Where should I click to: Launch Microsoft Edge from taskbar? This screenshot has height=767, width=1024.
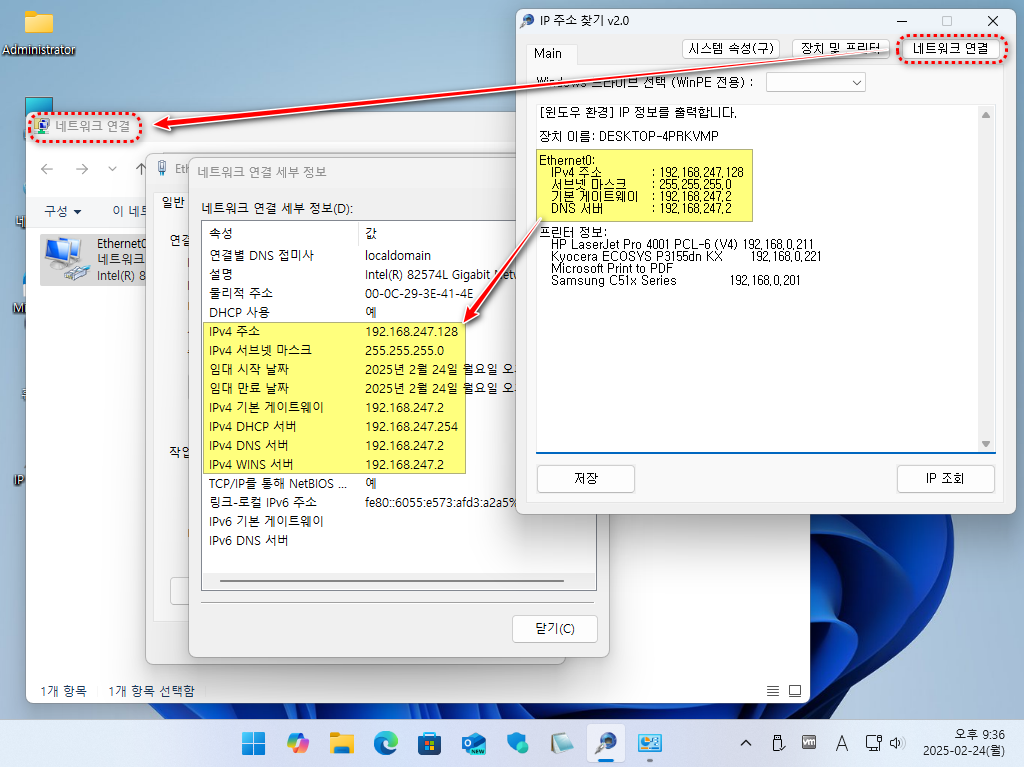(385, 743)
